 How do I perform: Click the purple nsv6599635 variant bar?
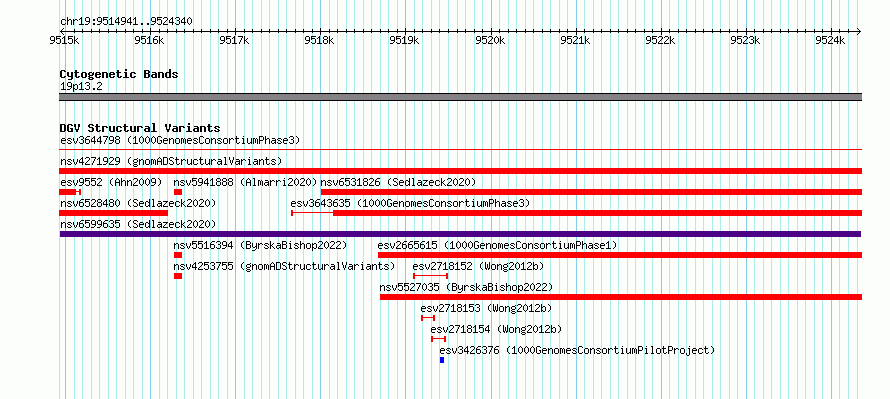click(460, 234)
